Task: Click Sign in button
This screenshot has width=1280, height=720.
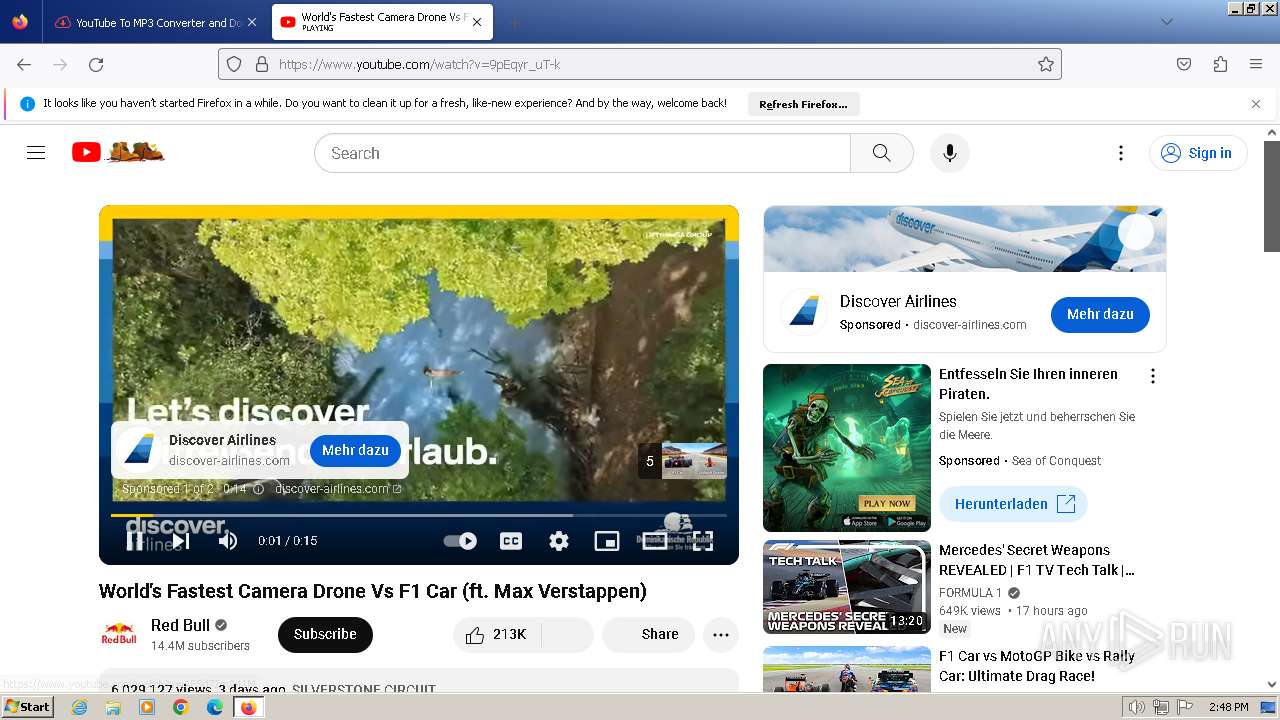Action: [1198, 153]
